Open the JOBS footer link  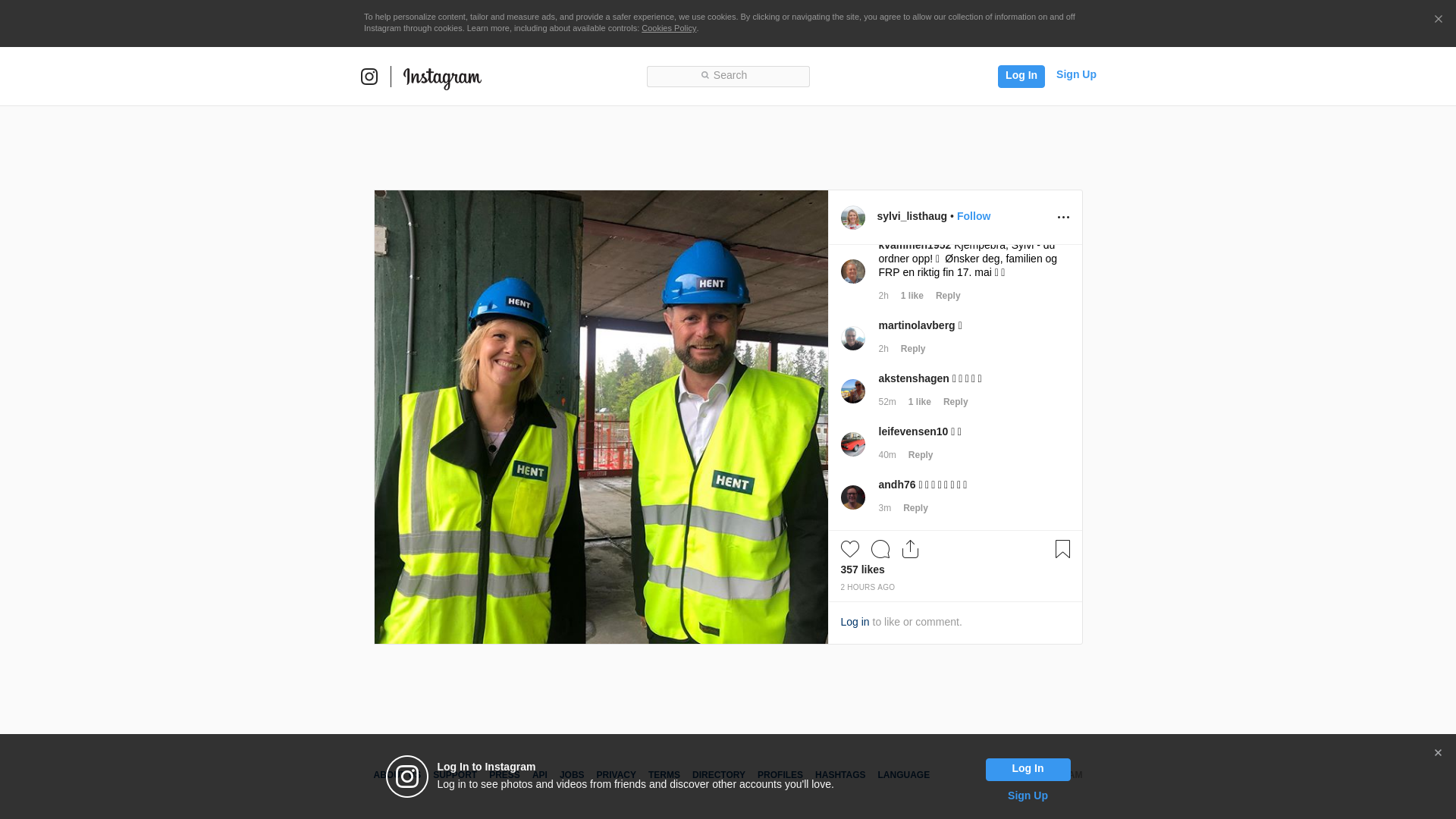coord(572,775)
